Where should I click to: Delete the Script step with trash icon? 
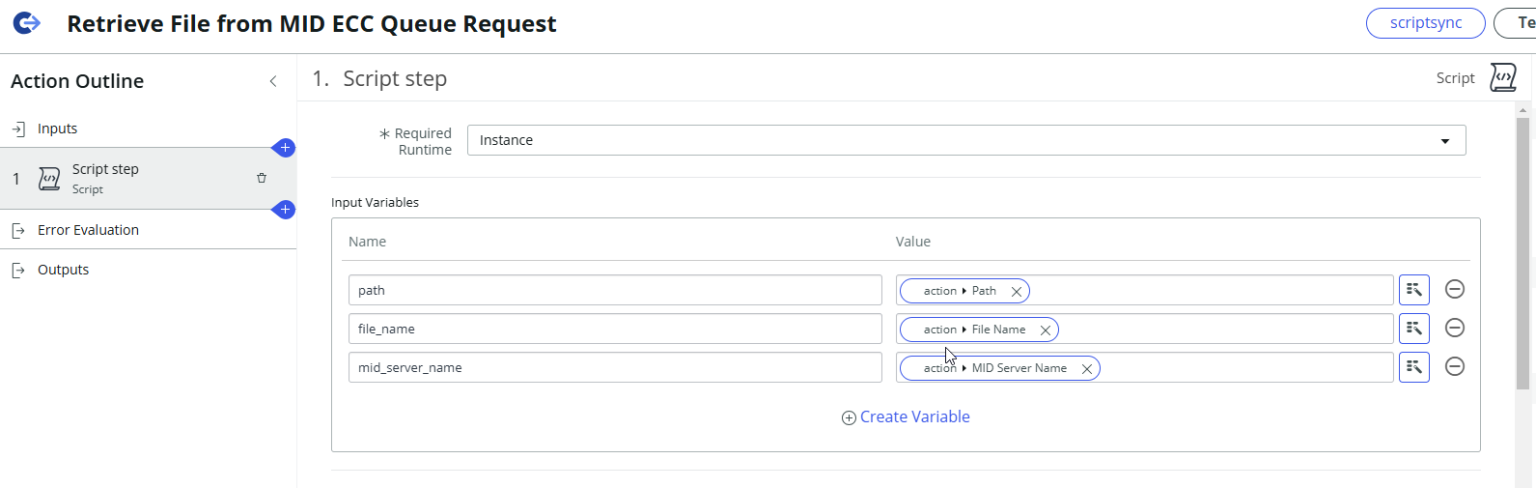(262, 178)
